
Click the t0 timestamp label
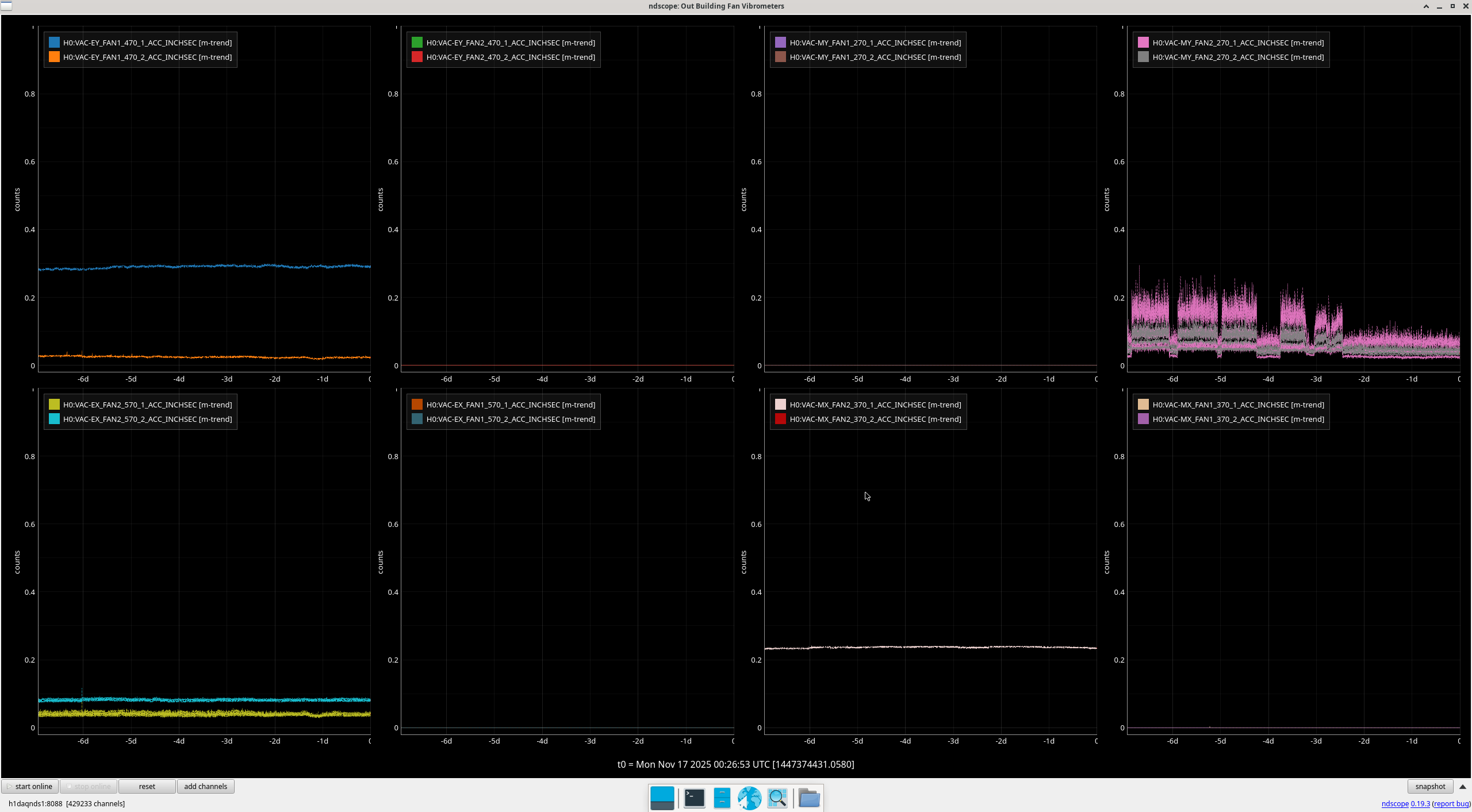point(735,764)
